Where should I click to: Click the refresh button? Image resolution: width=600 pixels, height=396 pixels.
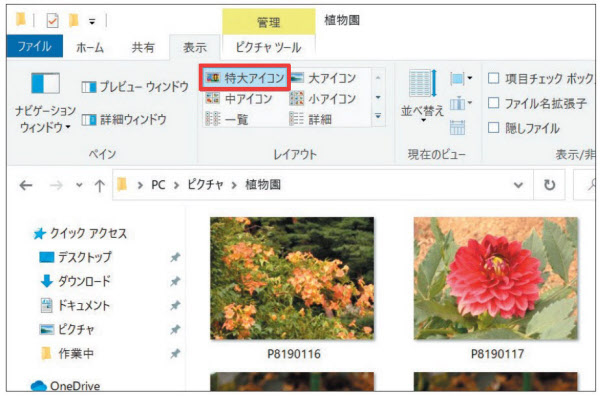[x=549, y=185]
